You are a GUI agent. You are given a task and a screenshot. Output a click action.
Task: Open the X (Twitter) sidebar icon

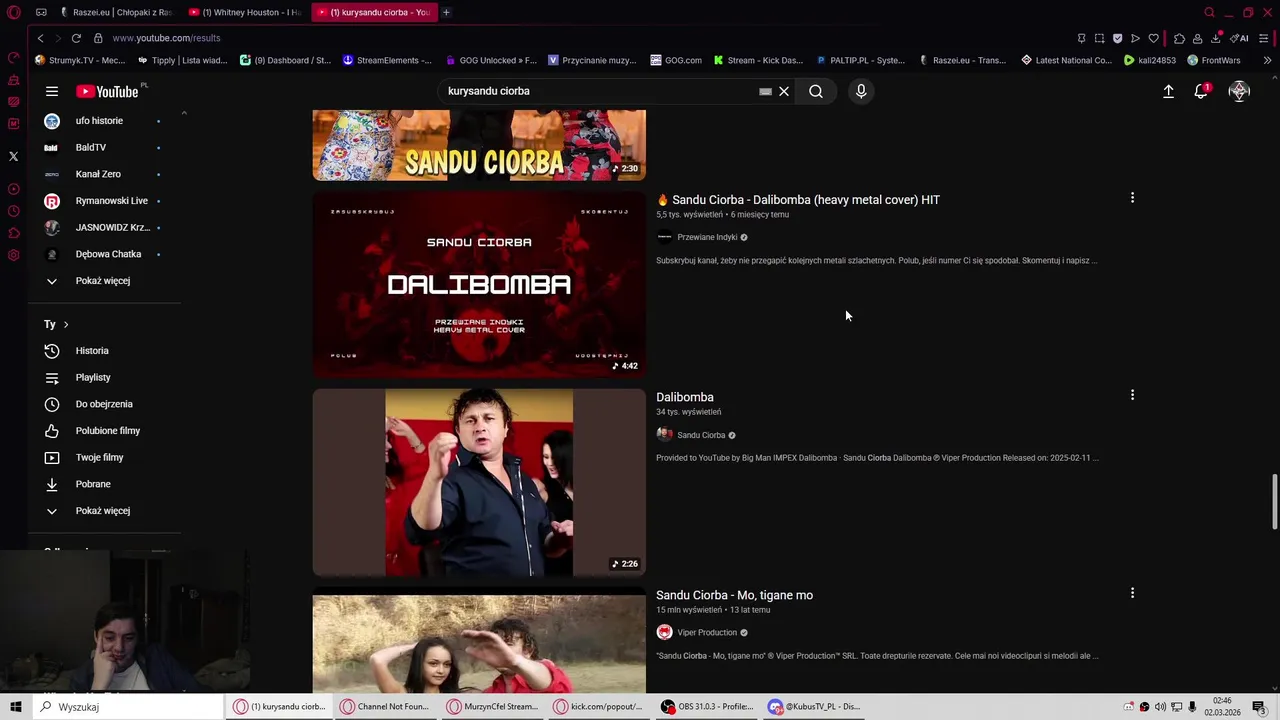pos(13,156)
